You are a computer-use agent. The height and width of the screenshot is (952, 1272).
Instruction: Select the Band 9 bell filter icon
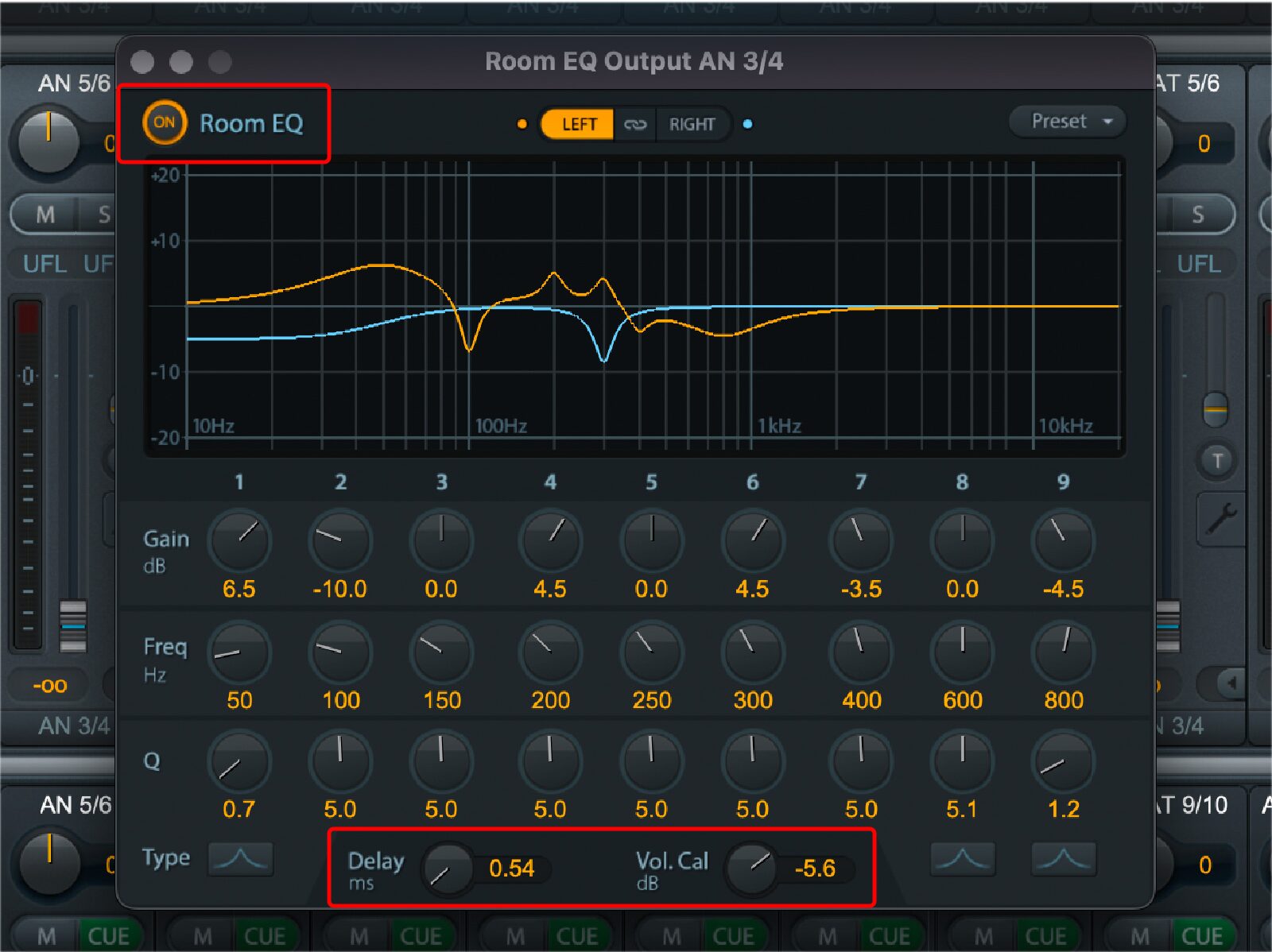point(1063,858)
